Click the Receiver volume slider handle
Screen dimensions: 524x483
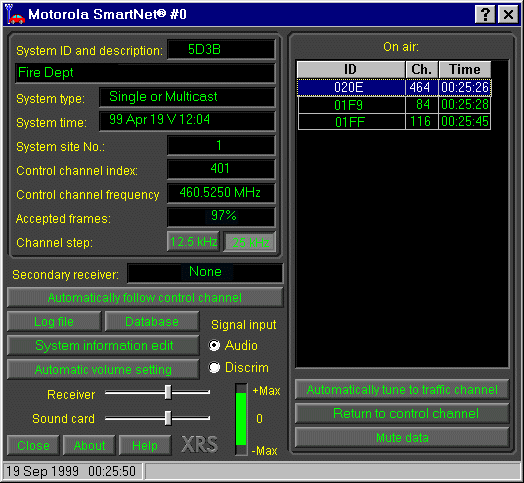pos(168,392)
